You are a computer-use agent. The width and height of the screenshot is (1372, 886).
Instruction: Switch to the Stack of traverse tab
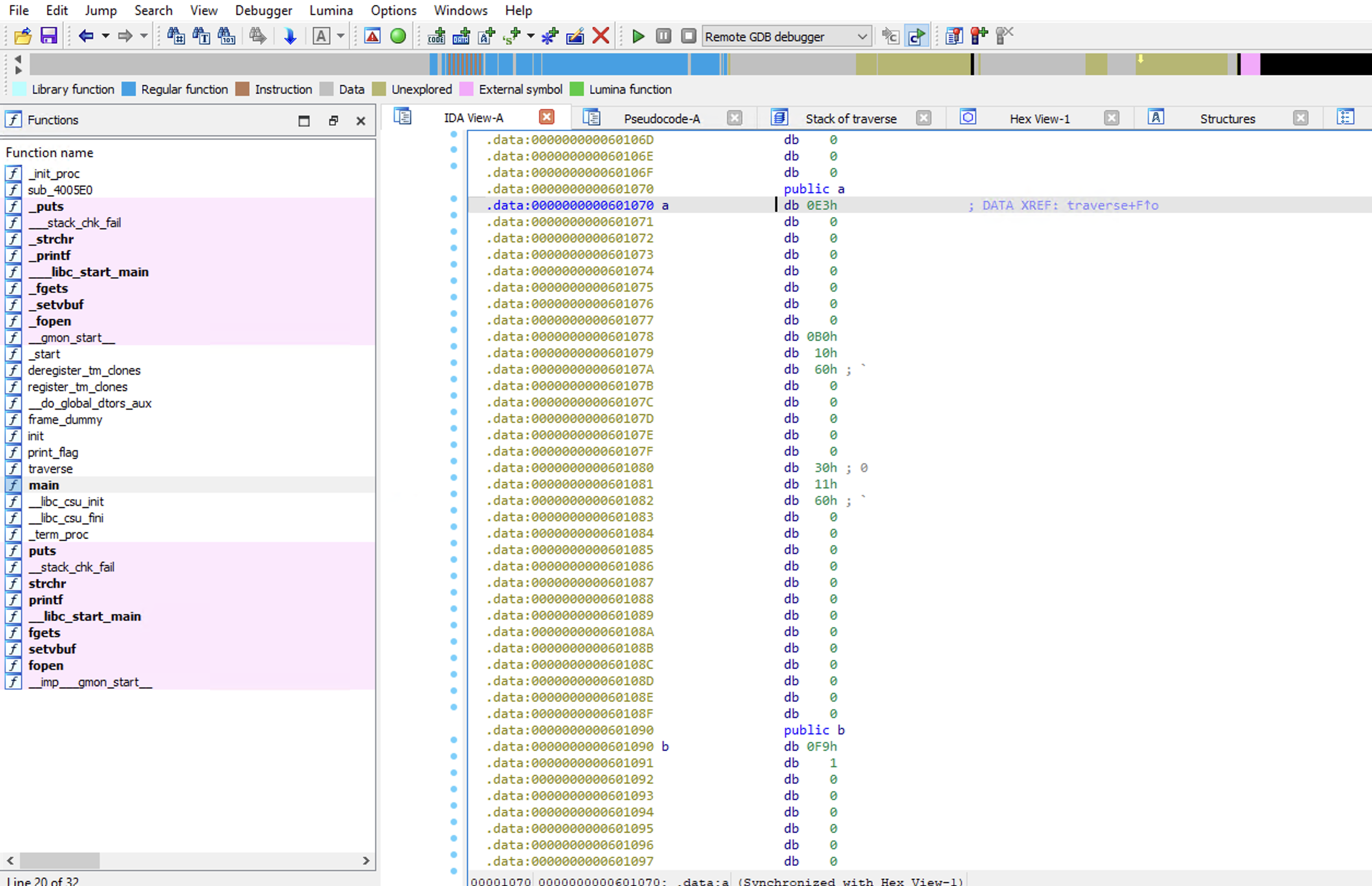tap(851, 119)
